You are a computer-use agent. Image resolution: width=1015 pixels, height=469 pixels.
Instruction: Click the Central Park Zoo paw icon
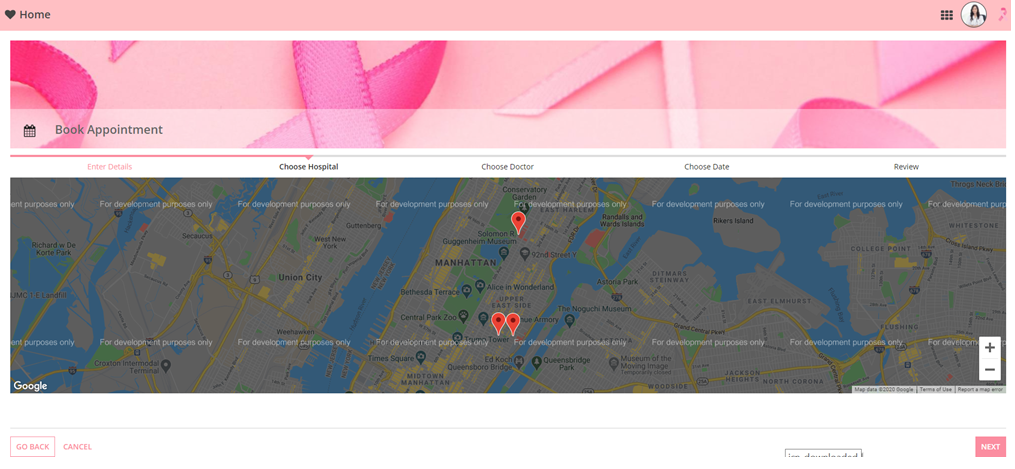(x=463, y=316)
